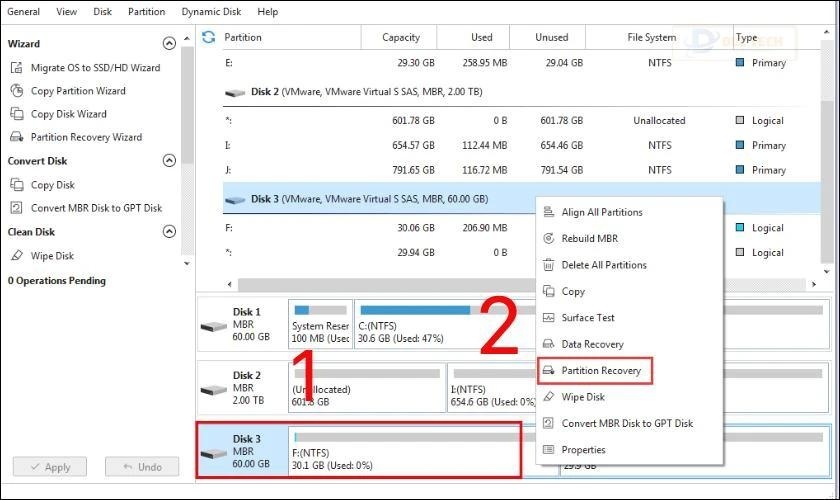The image size is (840, 500).
Task: Select partition row J: 791.65 GB
Action: tap(521, 170)
